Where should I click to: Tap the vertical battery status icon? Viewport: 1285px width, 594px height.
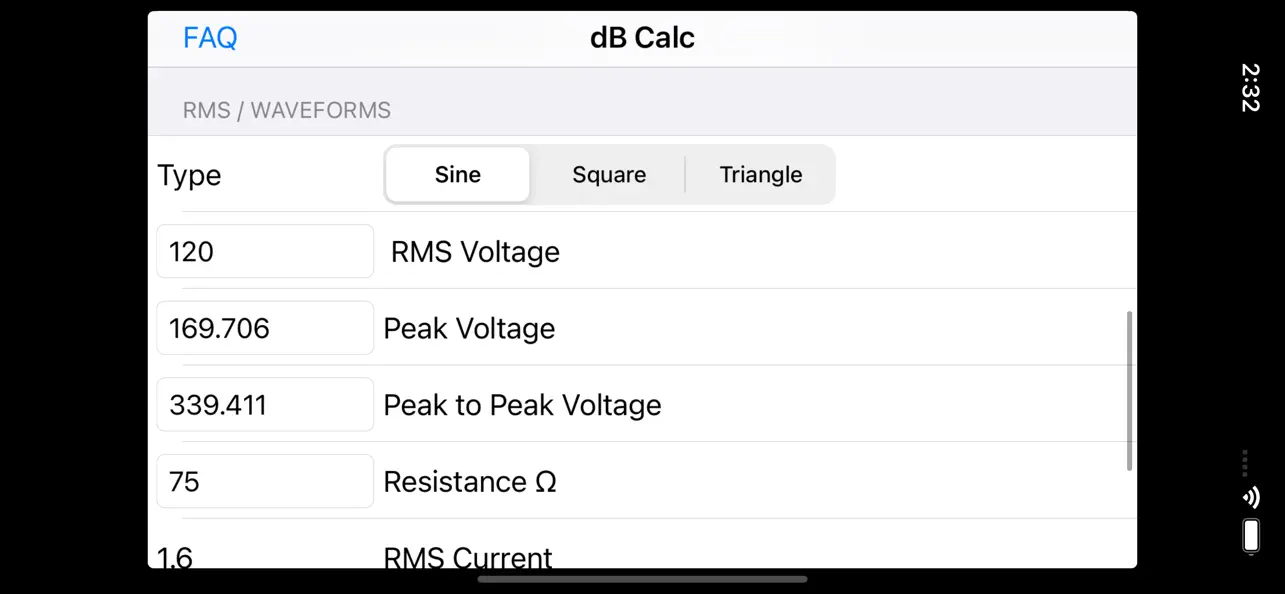(1250, 536)
